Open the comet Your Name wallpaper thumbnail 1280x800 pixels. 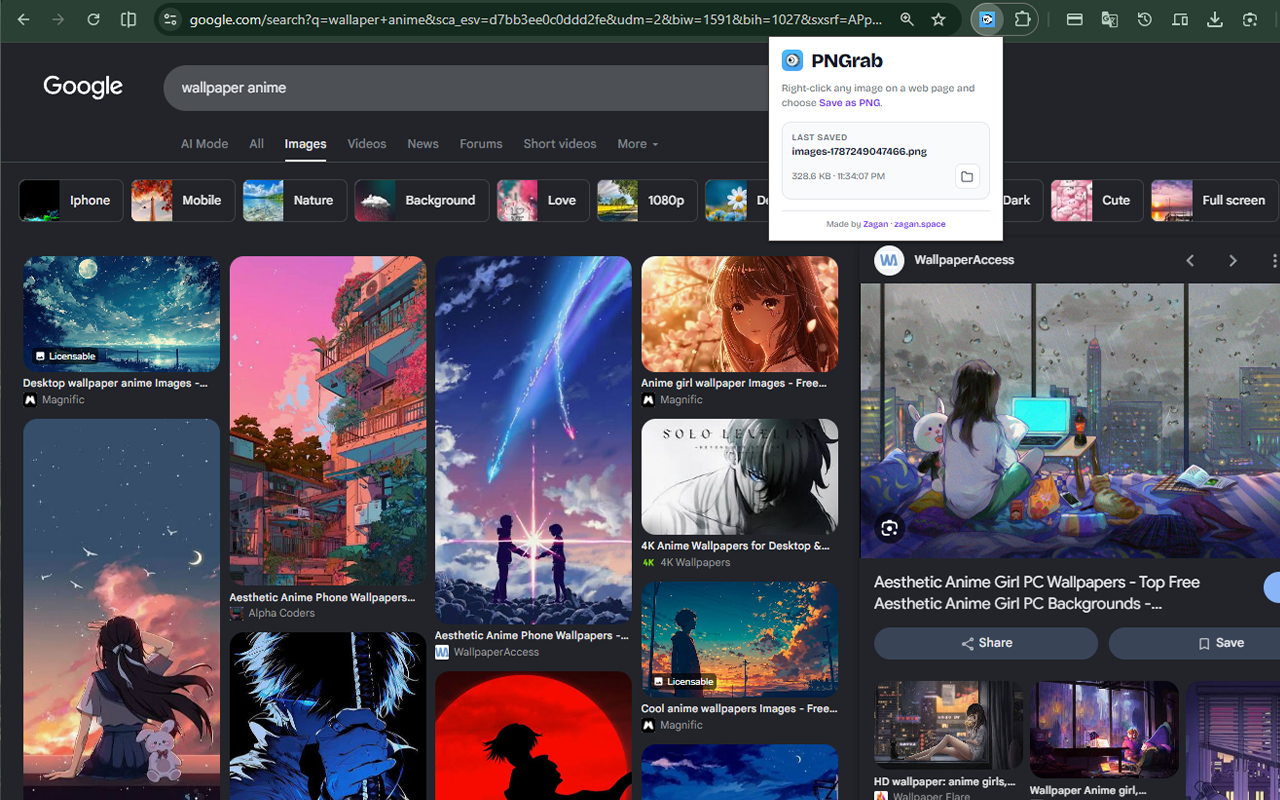[x=533, y=440]
